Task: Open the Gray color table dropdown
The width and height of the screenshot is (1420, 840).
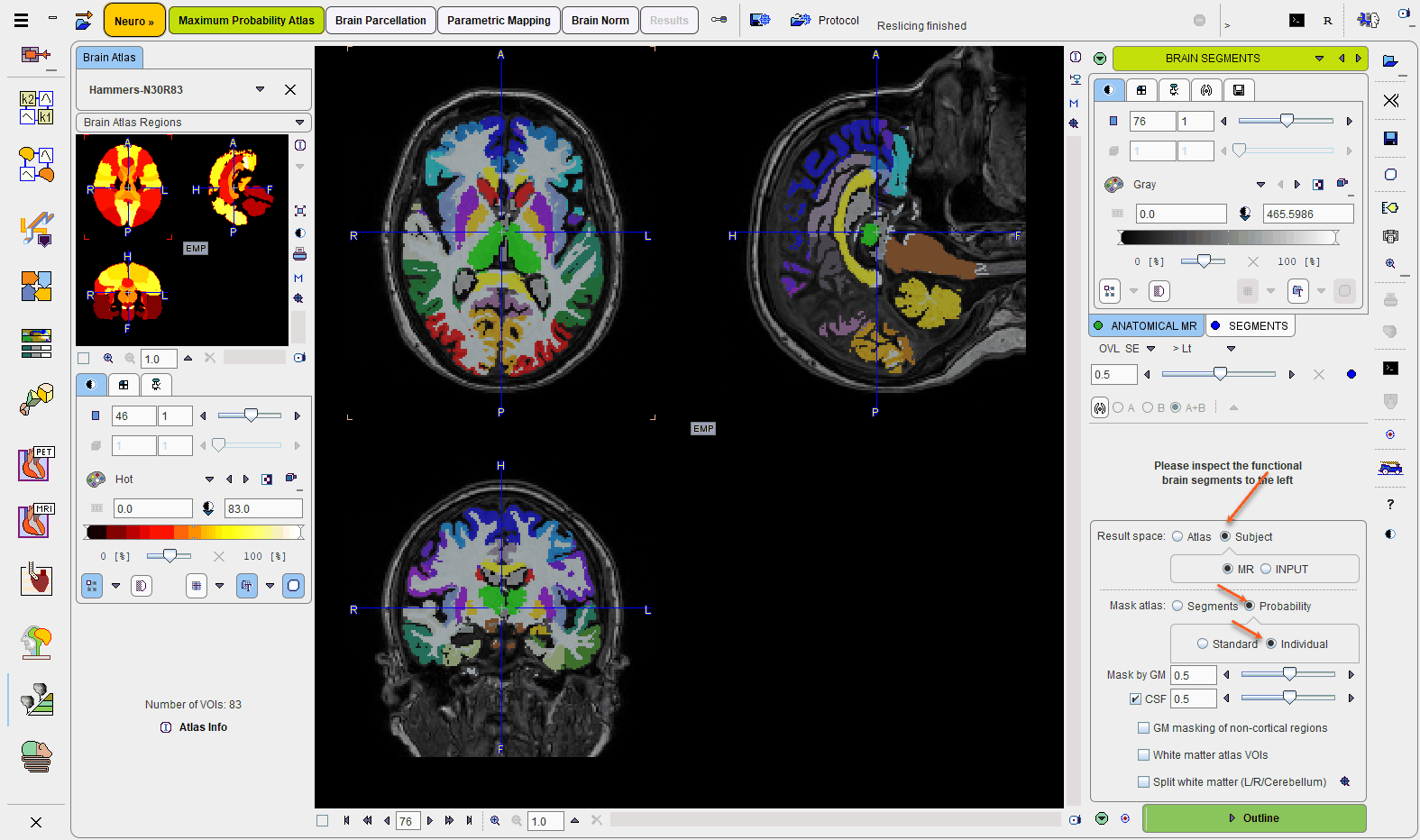Action: click(1260, 184)
